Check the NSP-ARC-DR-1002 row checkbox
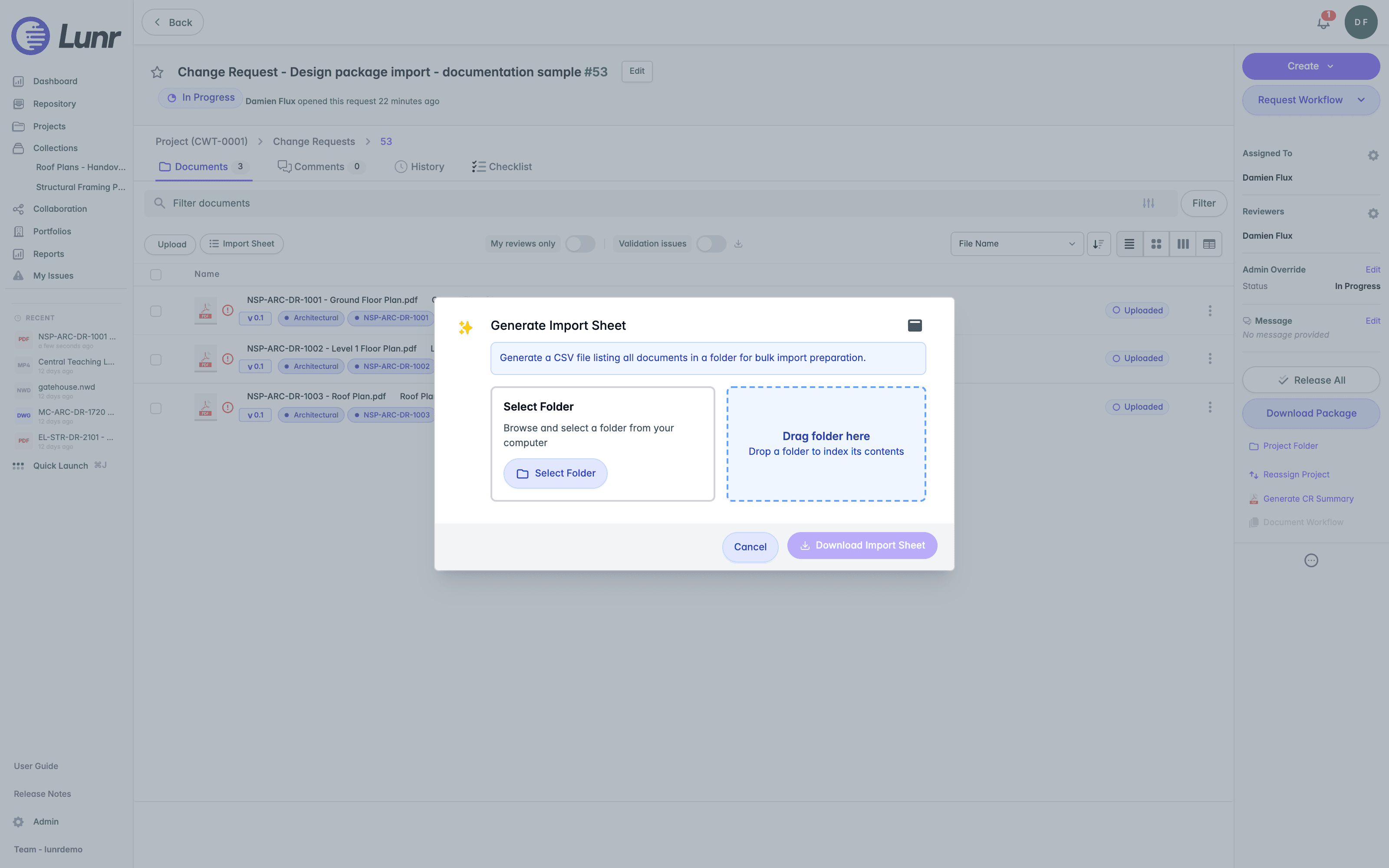The height and width of the screenshot is (868, 1389). click(x=155, y=360)
